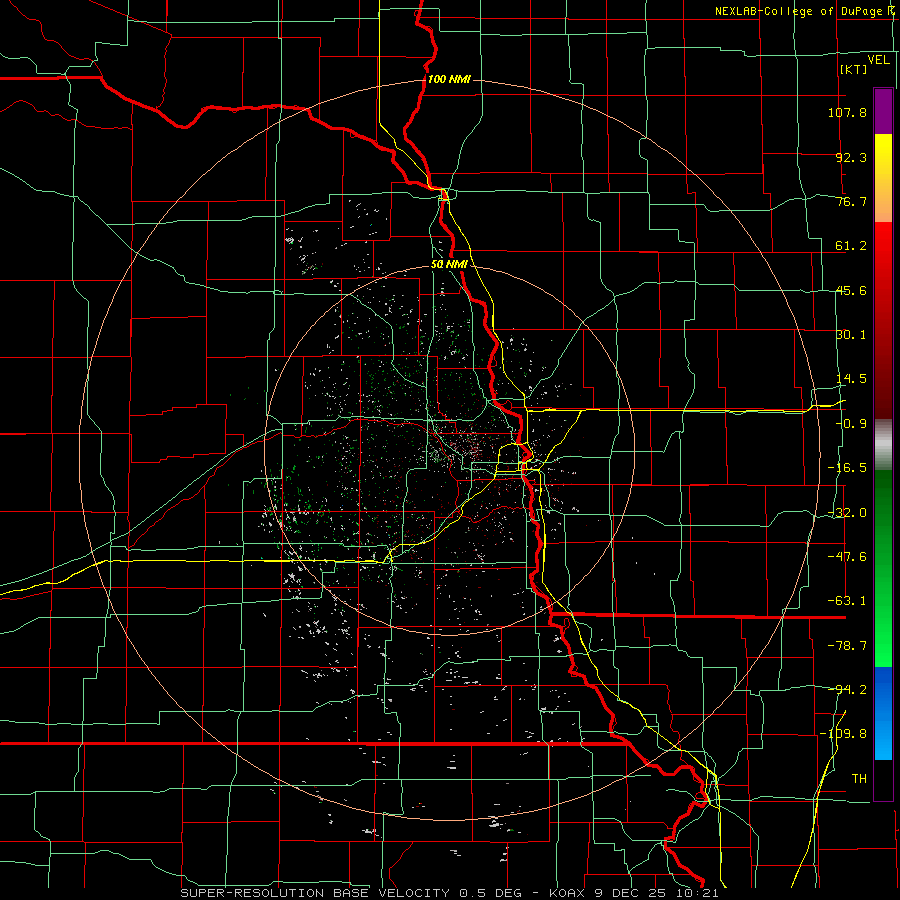The width and height of the screenshot is (900, 900).
Task: Click the Super-Resolution Base Velocity KOAX caption
Action: (449, 893)
